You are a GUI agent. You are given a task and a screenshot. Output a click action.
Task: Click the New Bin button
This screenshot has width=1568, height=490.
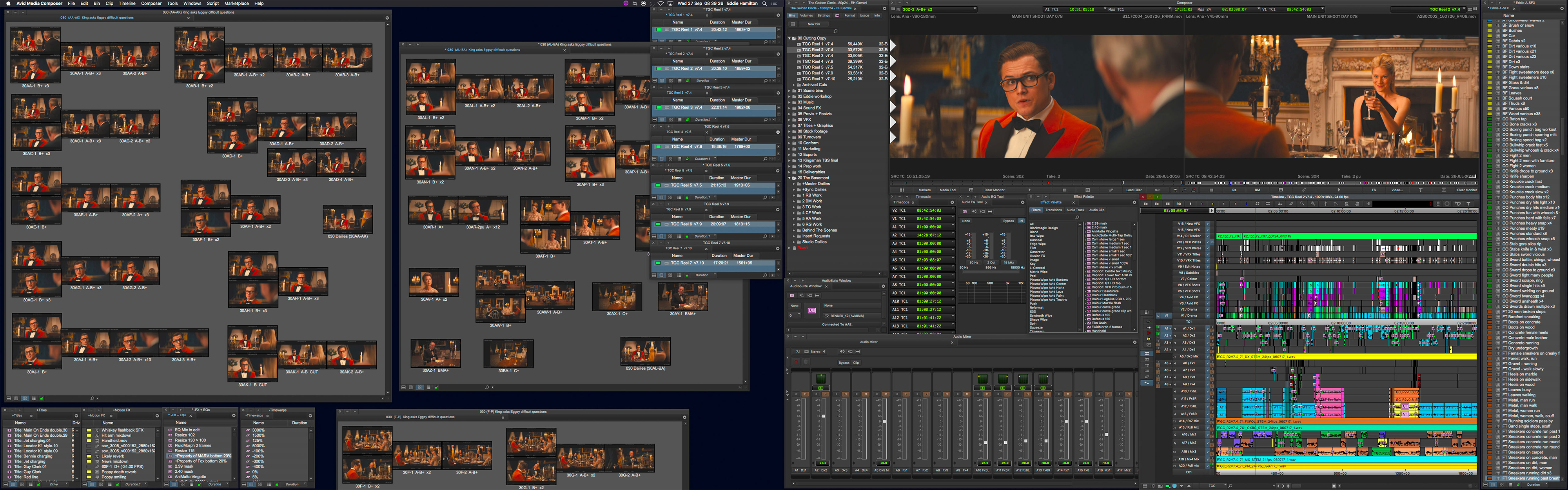pyautogui.click(x=814, y=24)
